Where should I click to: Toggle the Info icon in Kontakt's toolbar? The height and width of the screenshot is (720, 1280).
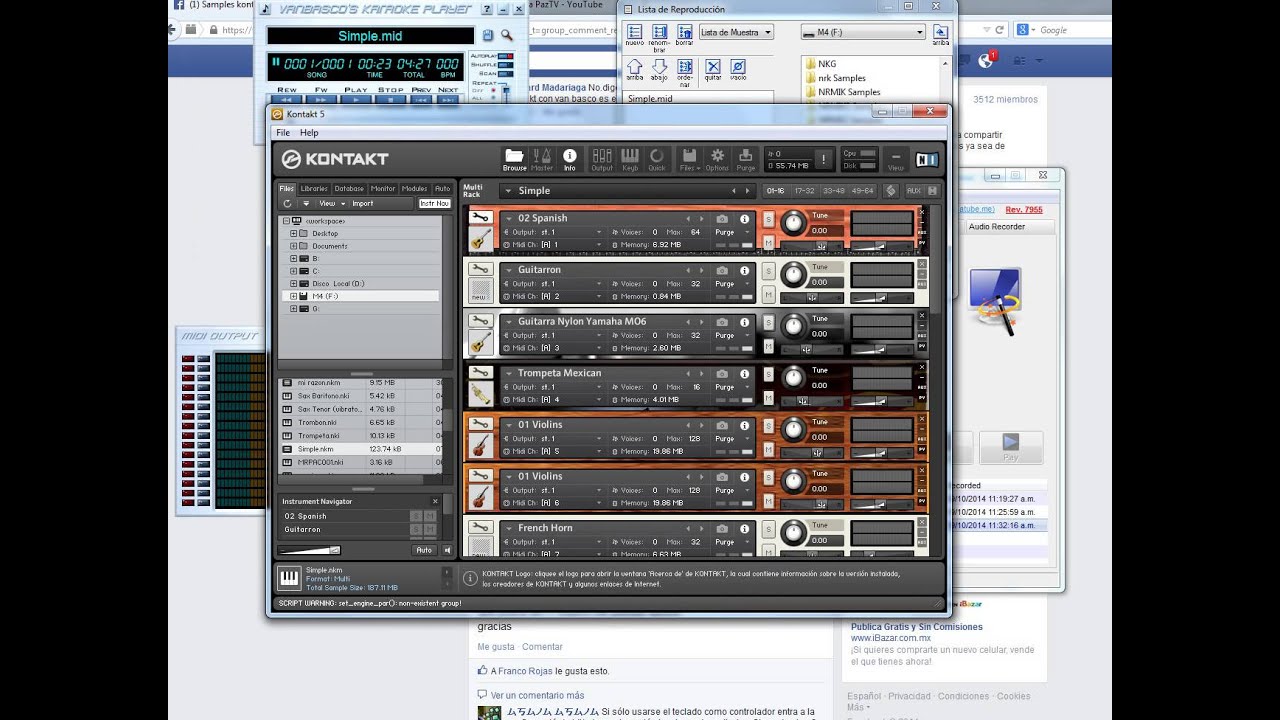570,159
